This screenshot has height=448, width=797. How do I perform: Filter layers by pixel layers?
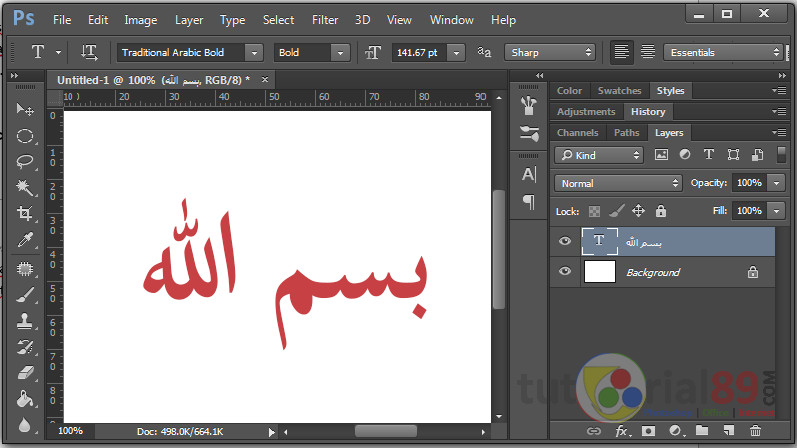pos(661,155)
